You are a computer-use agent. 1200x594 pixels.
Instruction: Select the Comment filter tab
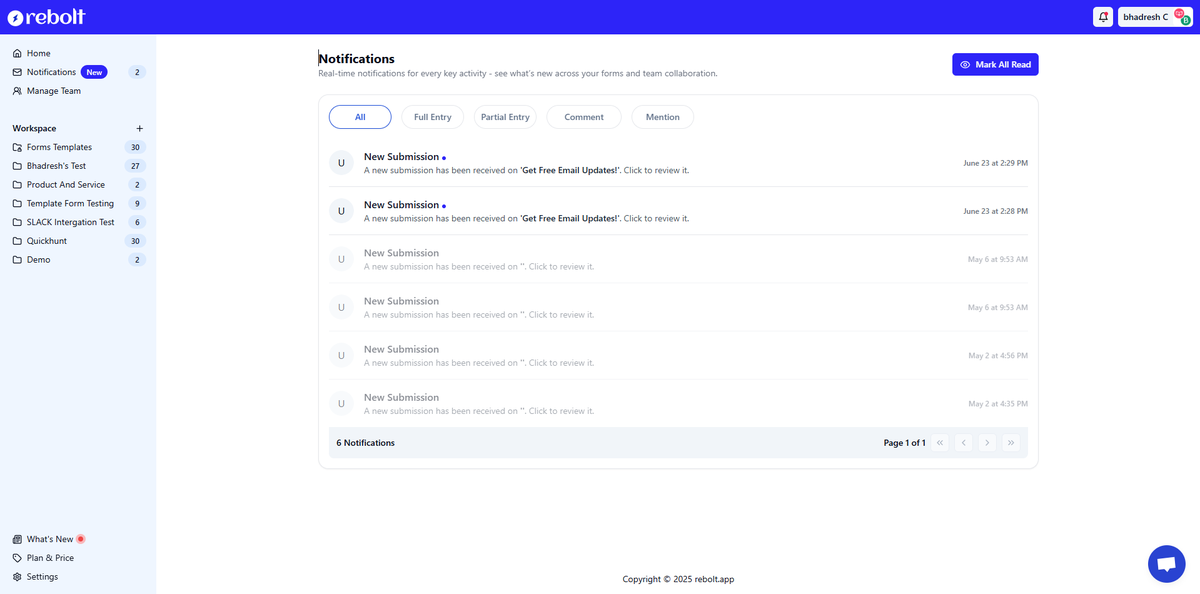pos(583,116)
